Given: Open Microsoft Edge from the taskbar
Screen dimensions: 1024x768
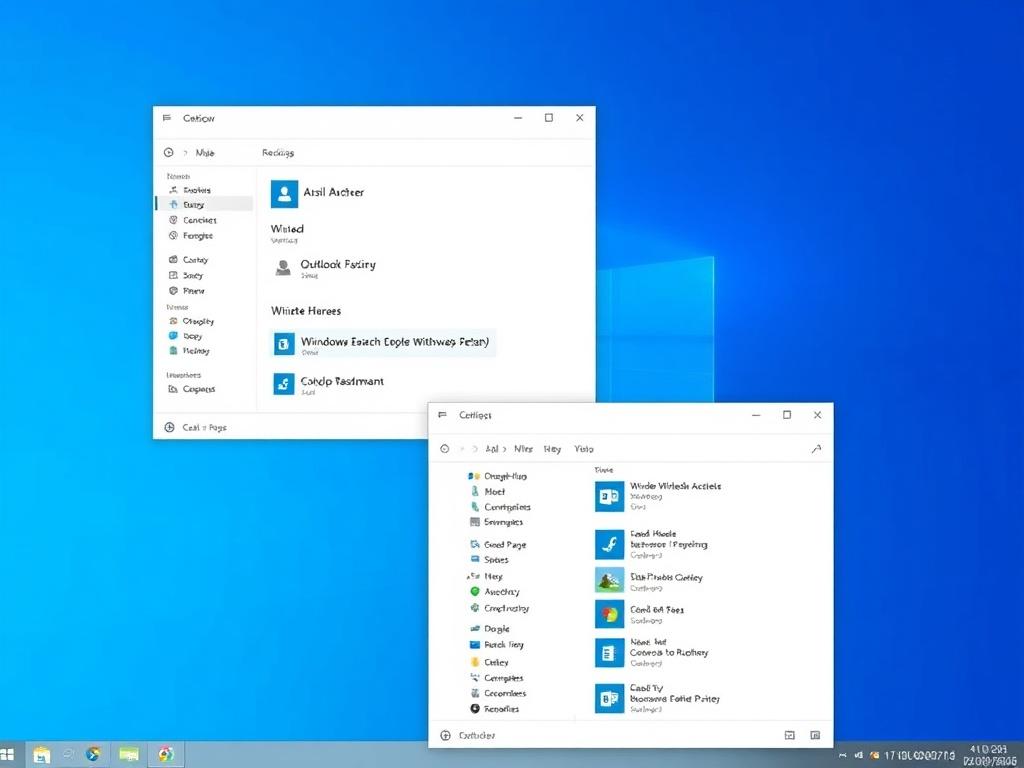Looking at the screenshot, I should tap(93, 755).
